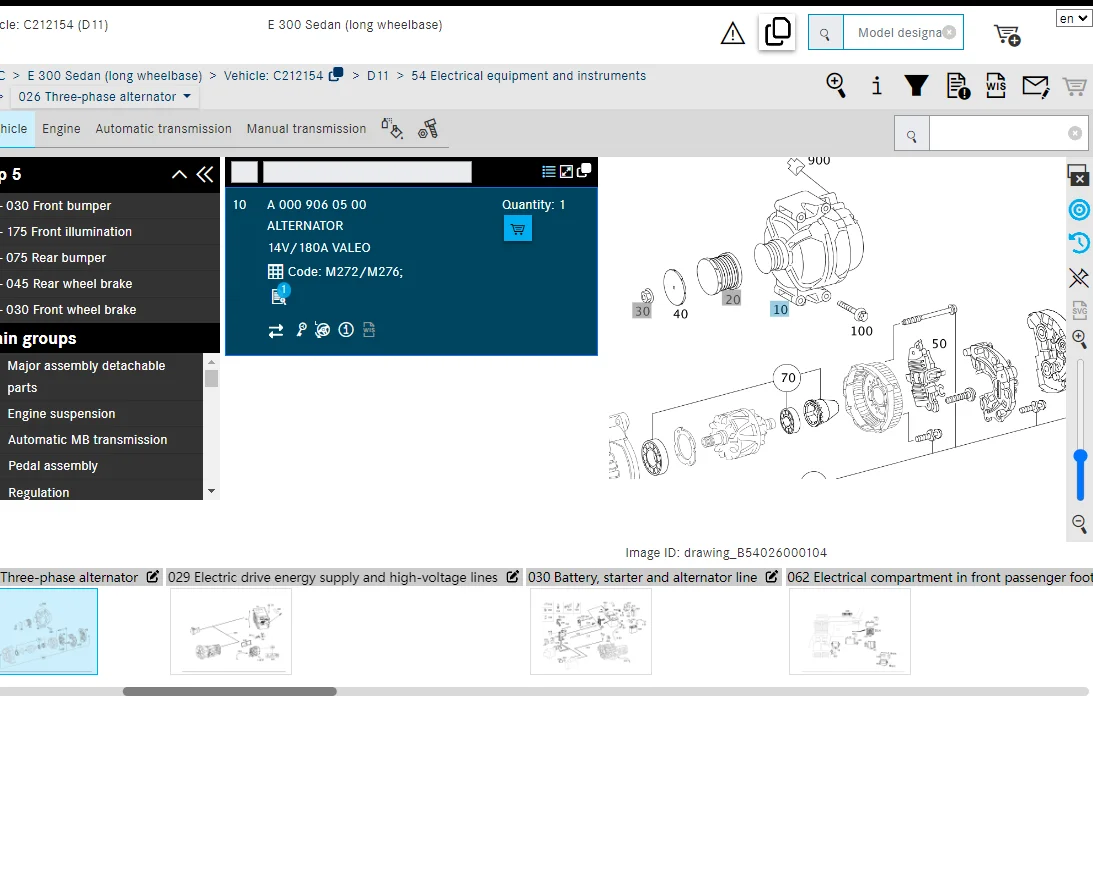This screenshot has width=1093, height=871.
Task: Open the document with exclamation icon
Action: click(x=958, y=86)
